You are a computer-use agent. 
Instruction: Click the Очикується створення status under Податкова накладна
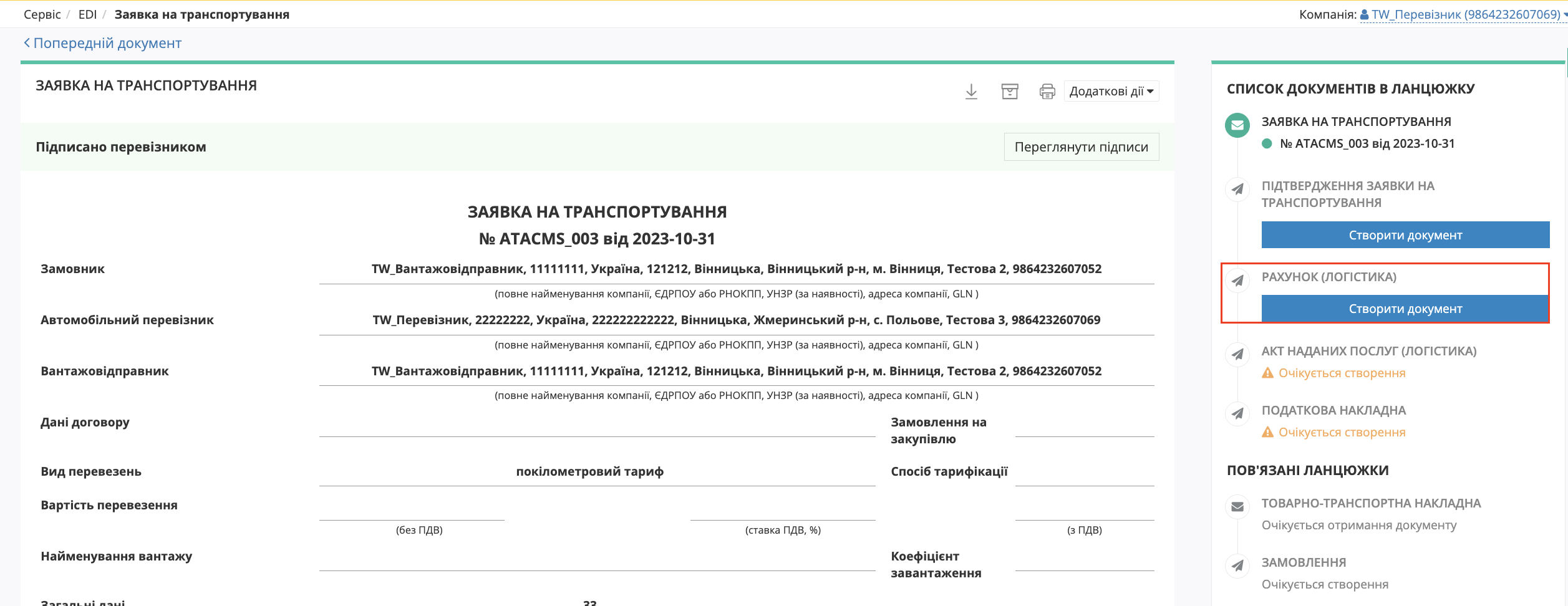tap(1341, 432)
